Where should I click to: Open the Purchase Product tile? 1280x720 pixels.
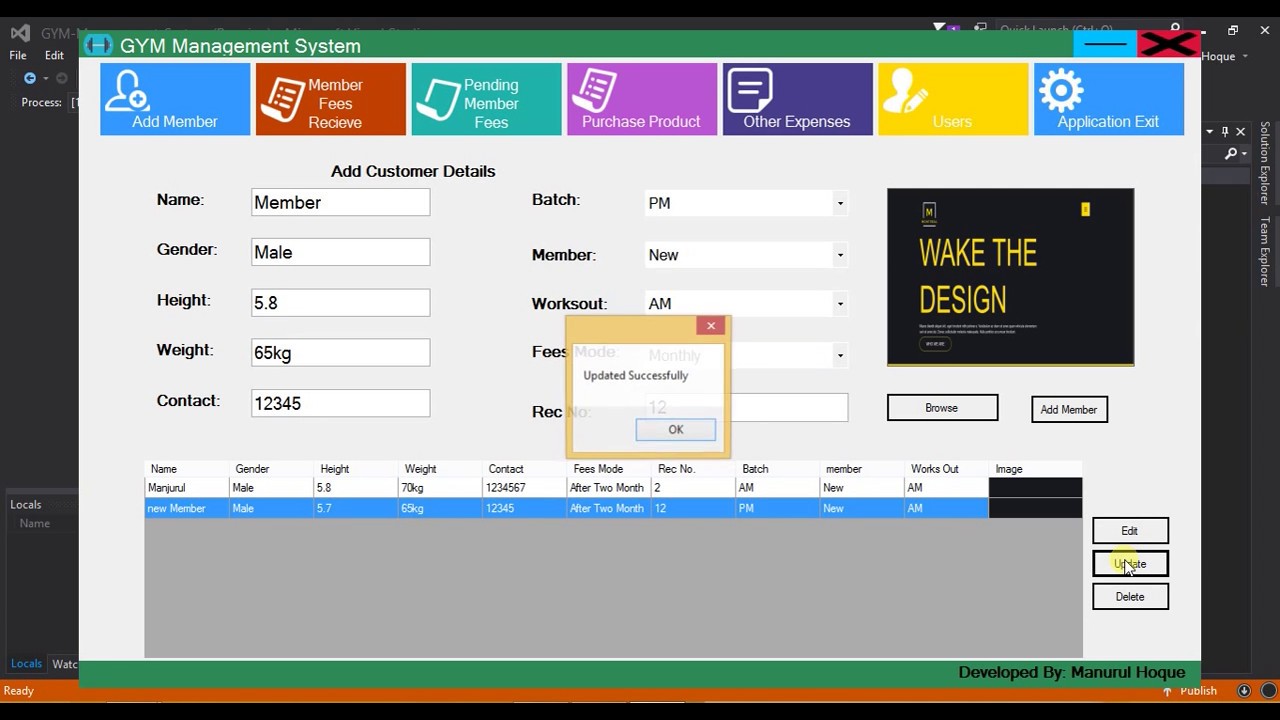click(x=642, y=99)
